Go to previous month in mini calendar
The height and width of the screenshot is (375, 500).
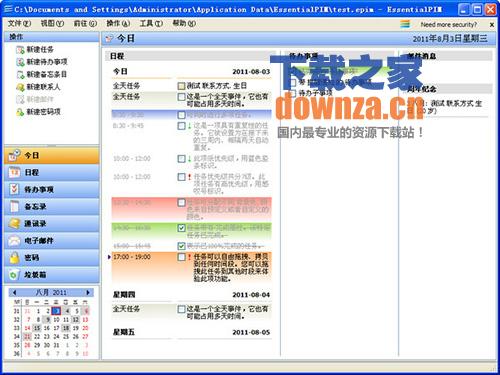click(14, 293)
